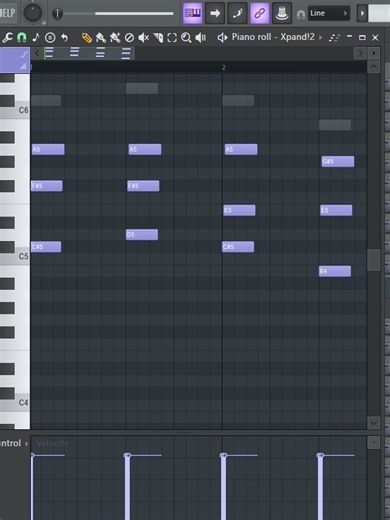Click right arrow of horizontal scrollbar
The width and height of the screenshot is (390, 520).
tap(360, 53)
